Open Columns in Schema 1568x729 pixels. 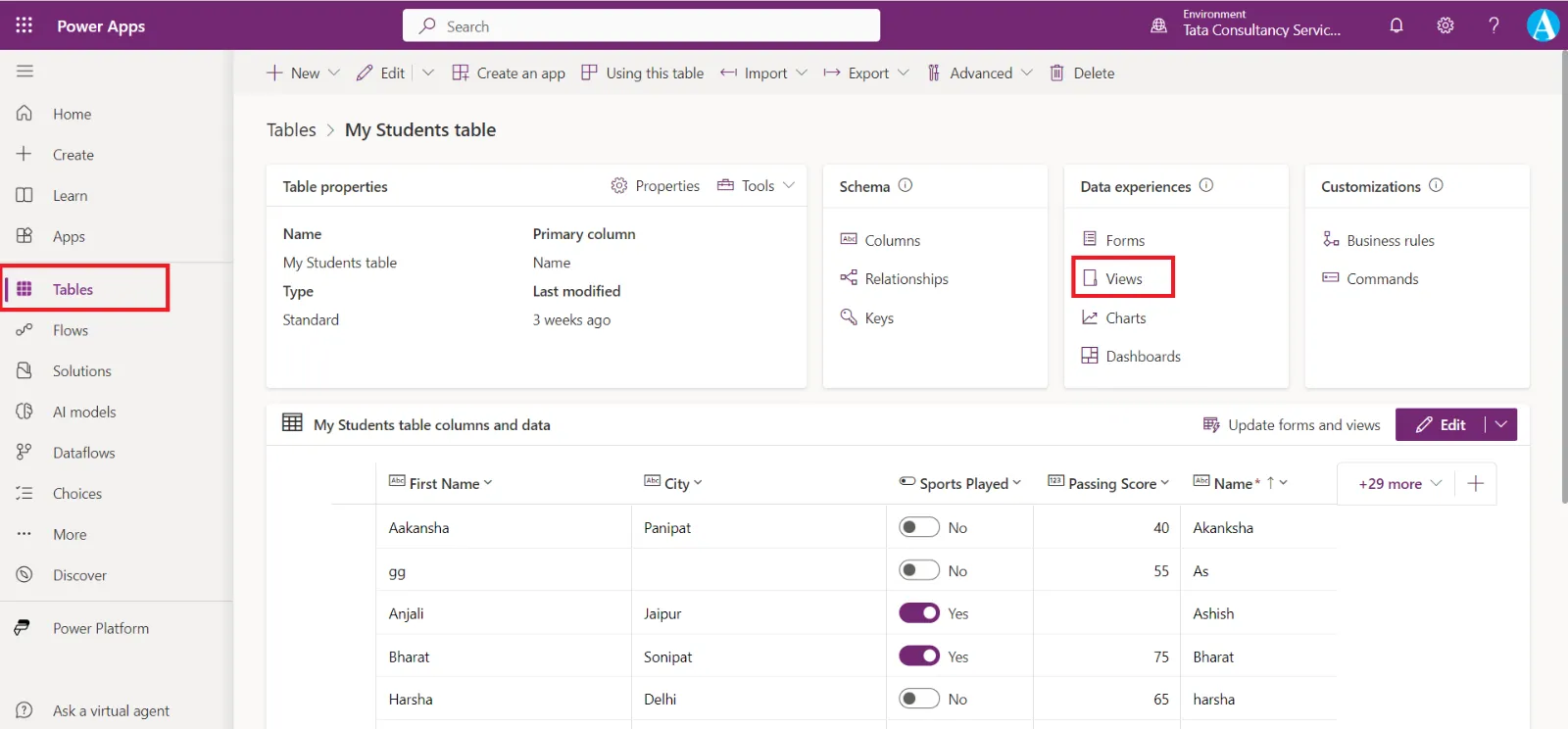pos(880,240)
